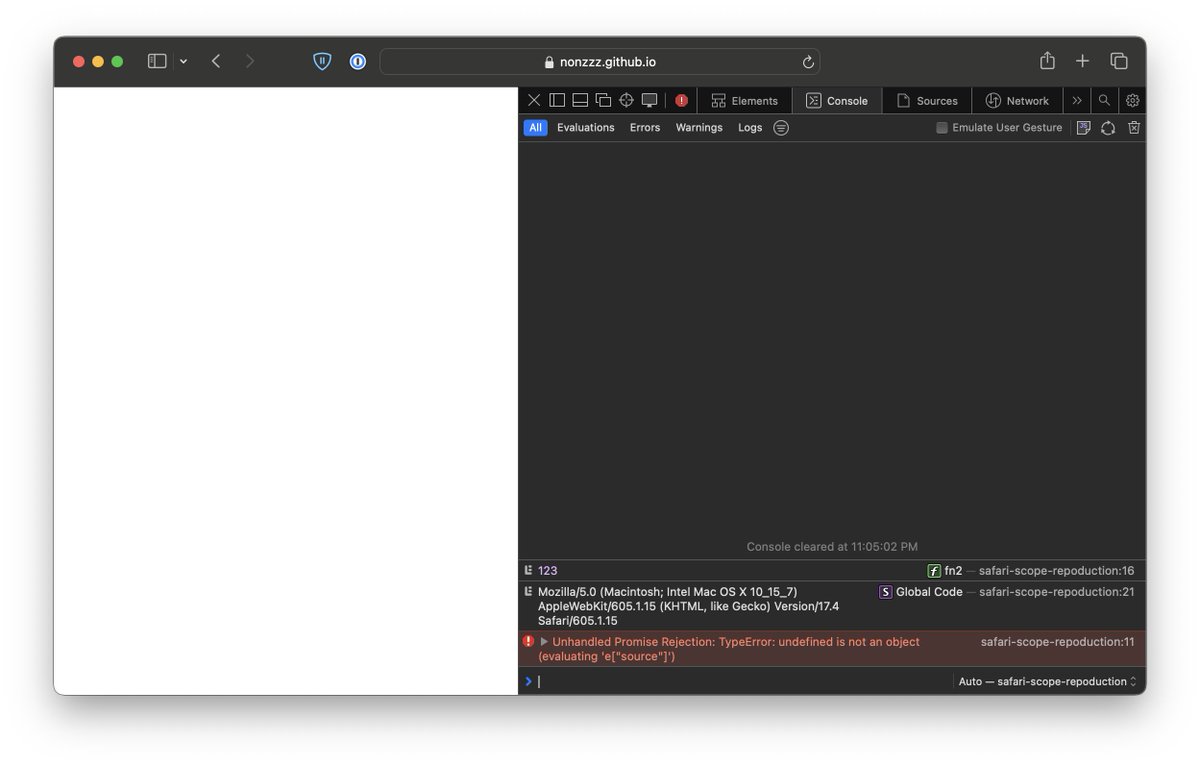Image resolution: width=1200 pixels, height=766 pixels.
Task: Select the logged value 123
Action: coord(548,571)
